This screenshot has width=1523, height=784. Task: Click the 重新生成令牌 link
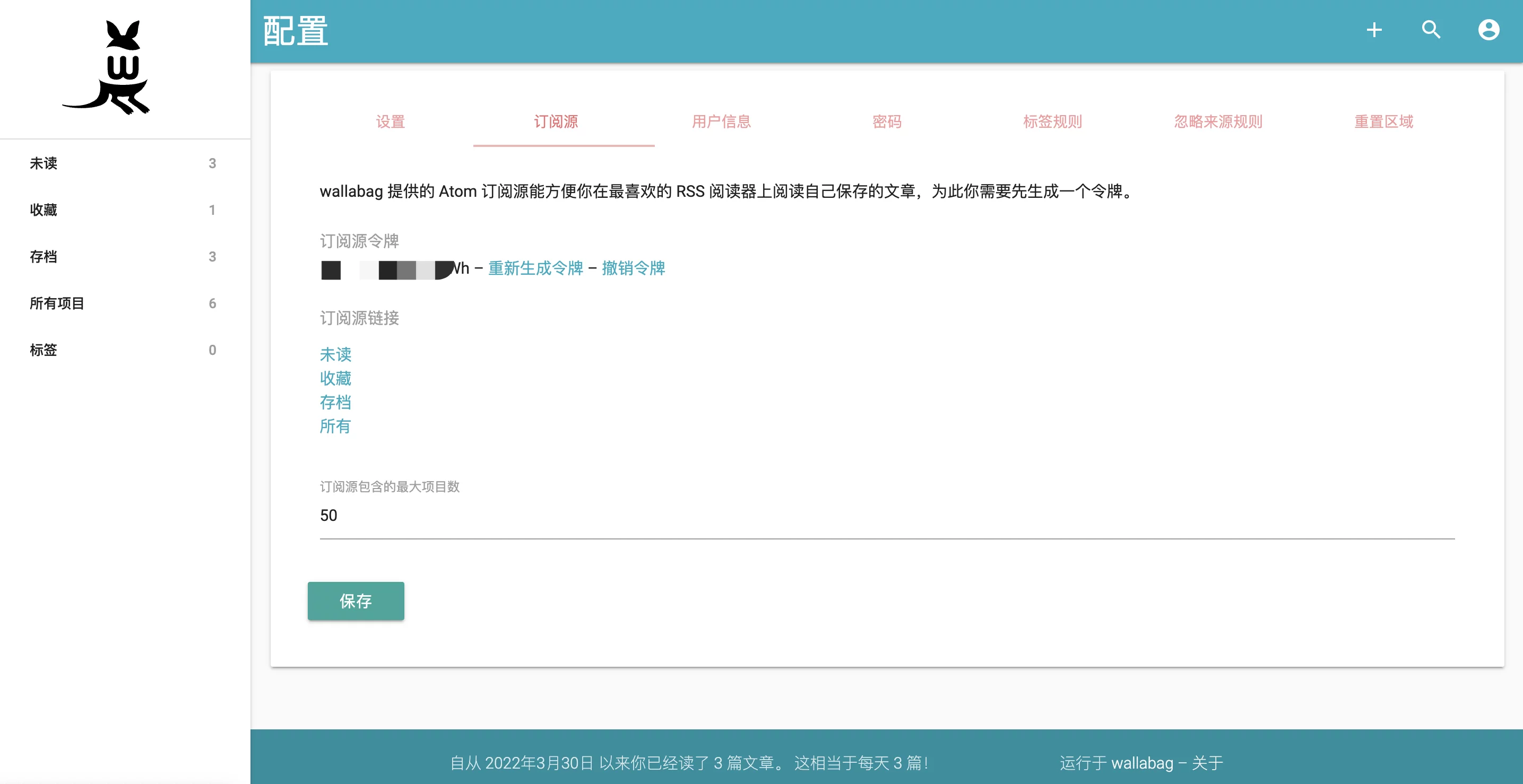[x=535, y=268]
